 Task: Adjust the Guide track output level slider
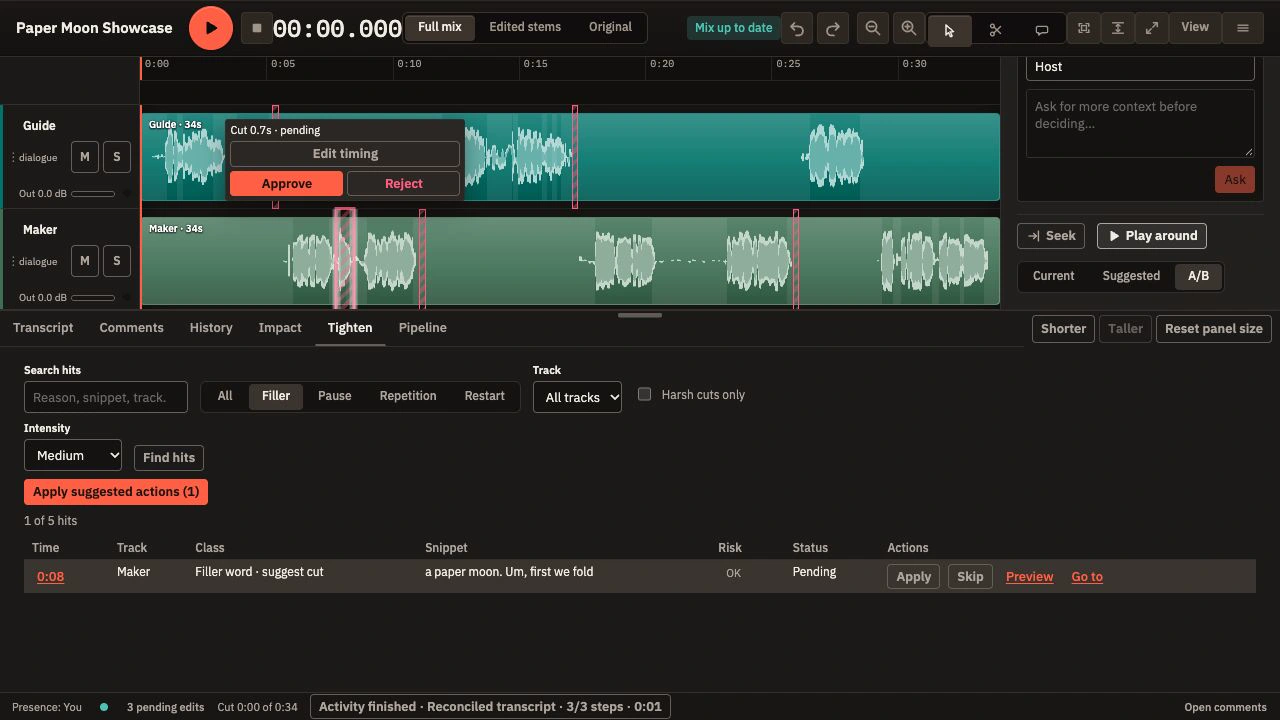pyautogui.click(x=93, y=194)
